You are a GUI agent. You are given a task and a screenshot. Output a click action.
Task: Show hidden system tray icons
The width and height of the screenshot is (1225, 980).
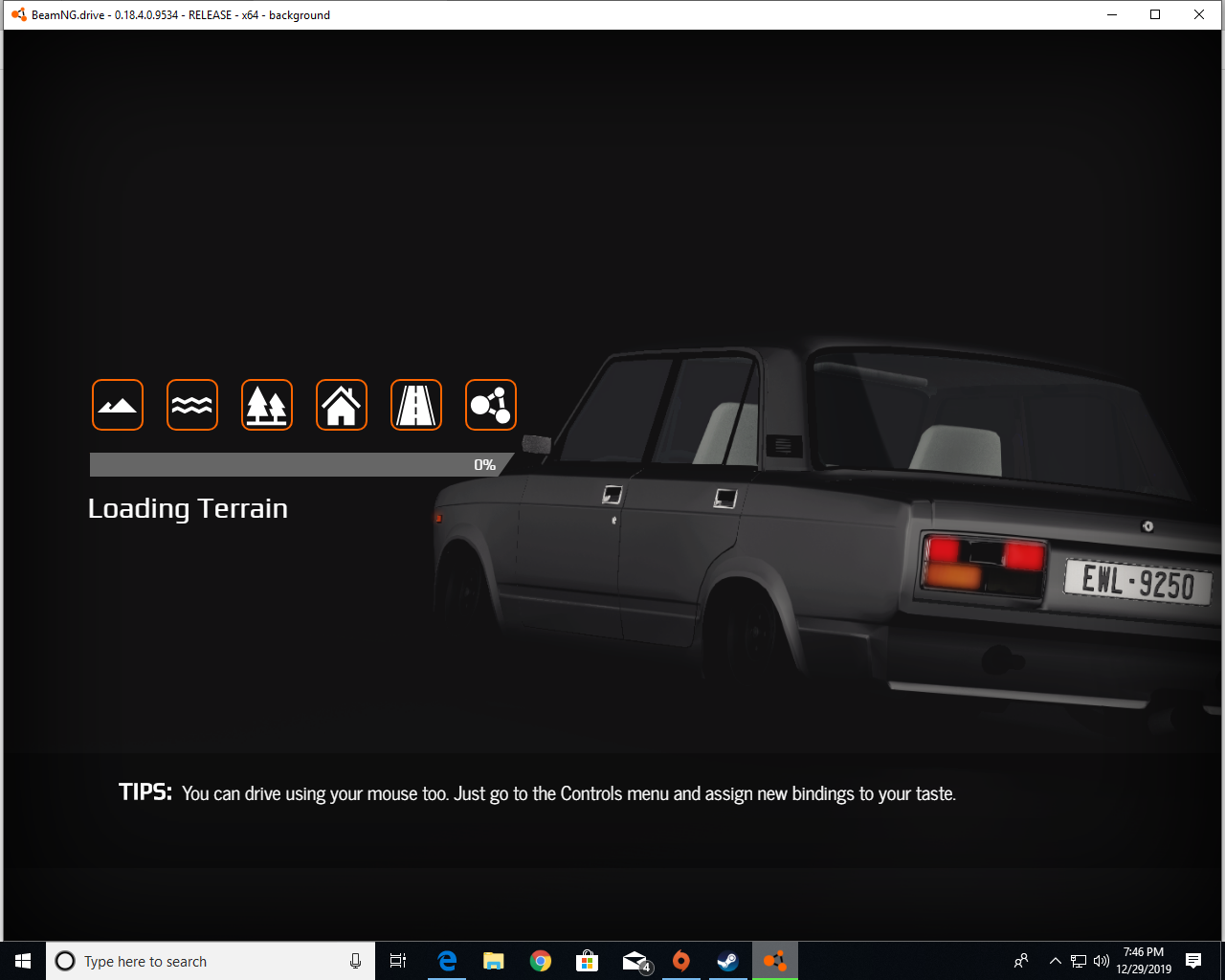[1055, 961]
